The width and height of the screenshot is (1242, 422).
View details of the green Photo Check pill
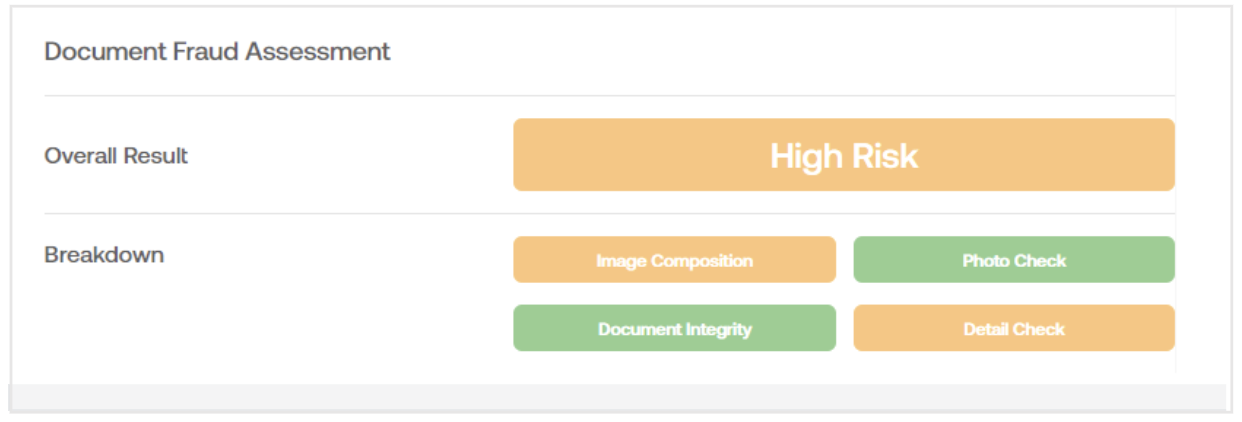coord(1014,260)
